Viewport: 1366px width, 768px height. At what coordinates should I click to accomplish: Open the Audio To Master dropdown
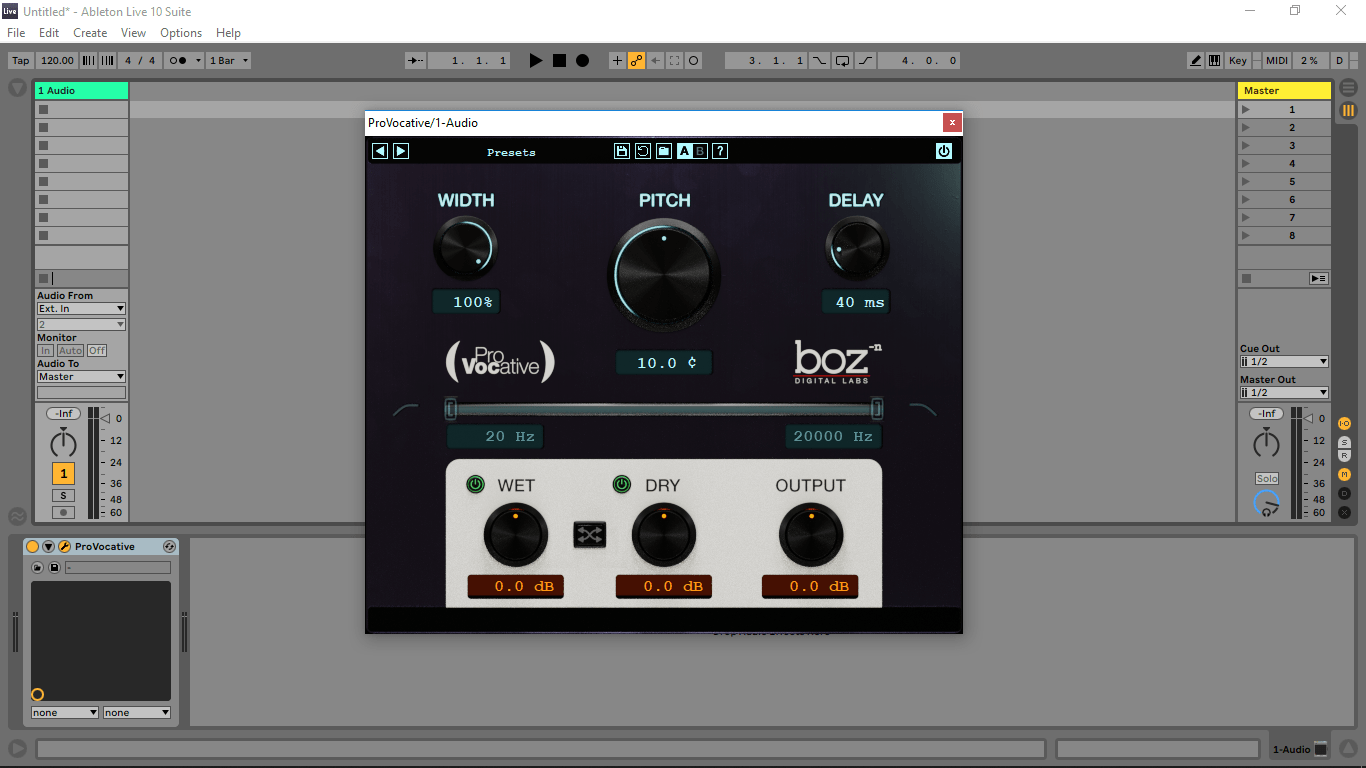81,377
